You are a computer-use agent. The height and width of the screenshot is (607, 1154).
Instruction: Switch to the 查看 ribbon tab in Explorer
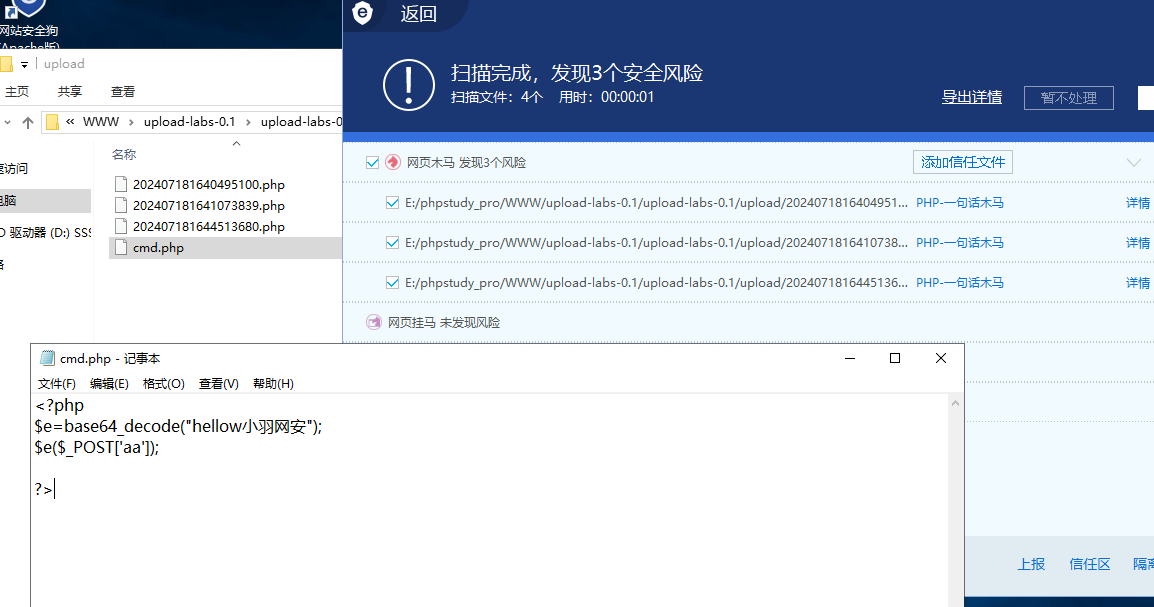pyautogui.click(x=123, y=91)
